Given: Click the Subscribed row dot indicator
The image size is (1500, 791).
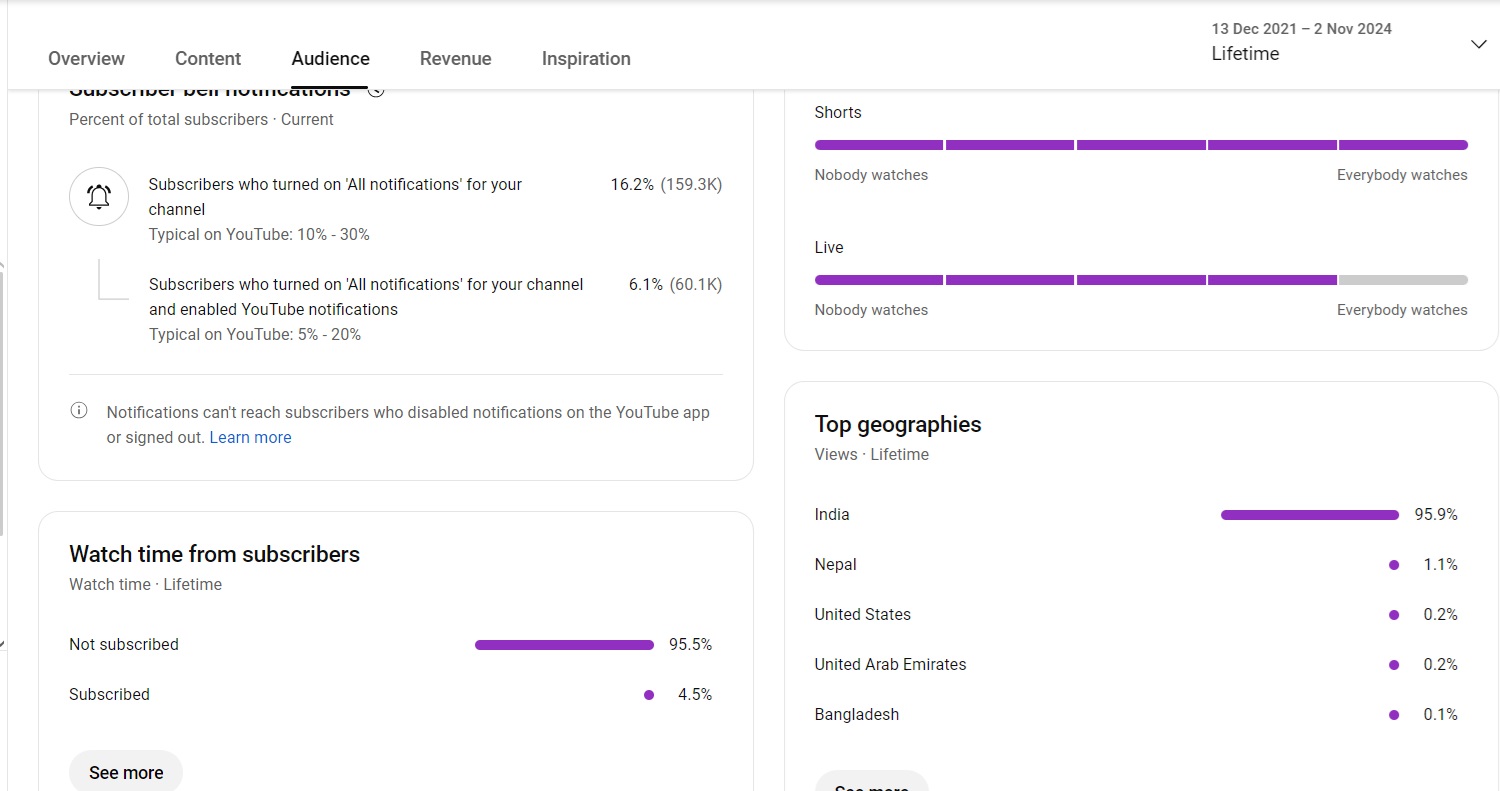Looking at the screenshot, I should (x=649, y=695).
